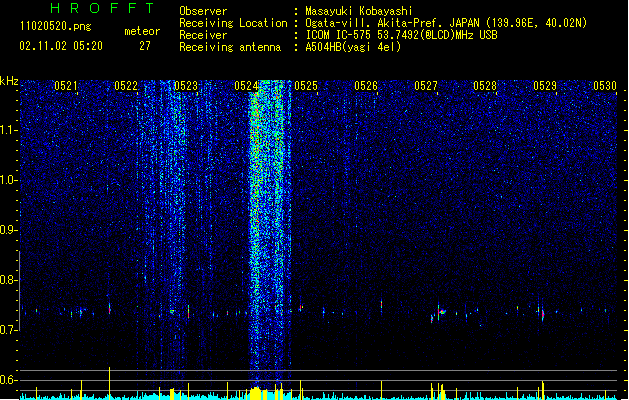Click the 0524 time marker
This screenshot has height=400, width=629.
point(246,86)
